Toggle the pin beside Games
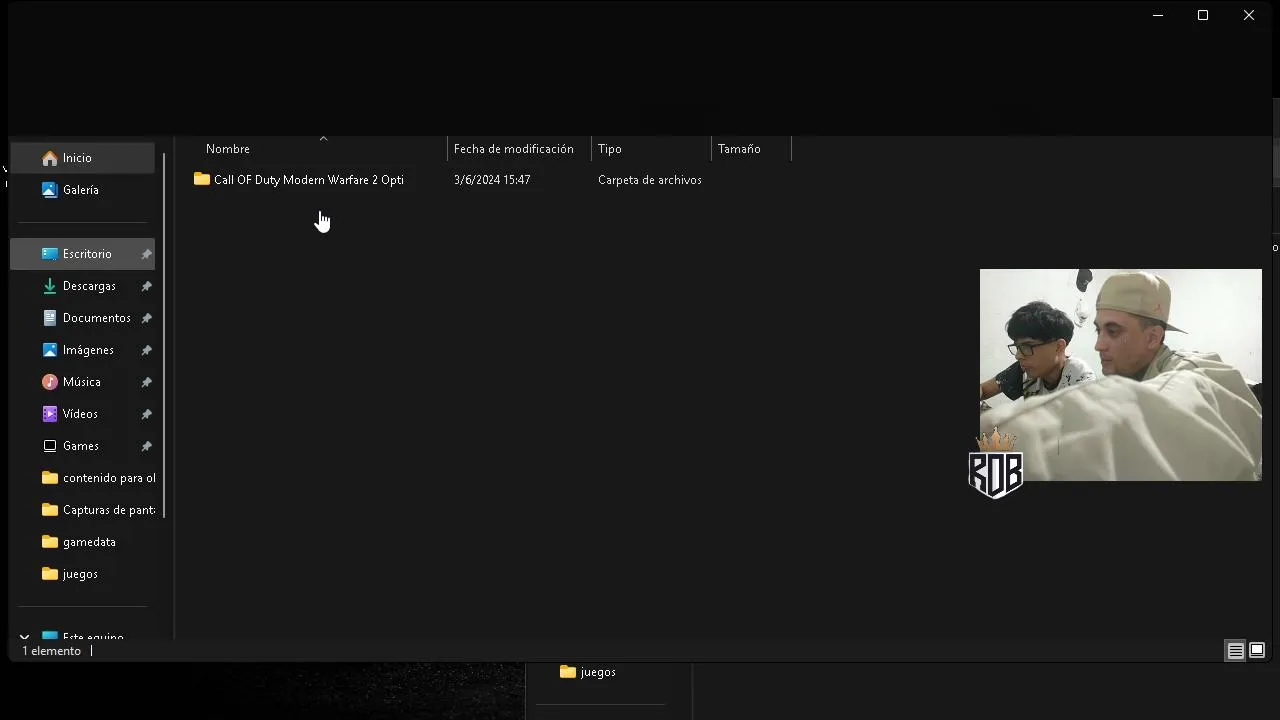 pyautogui.click(x=146, y=446)
